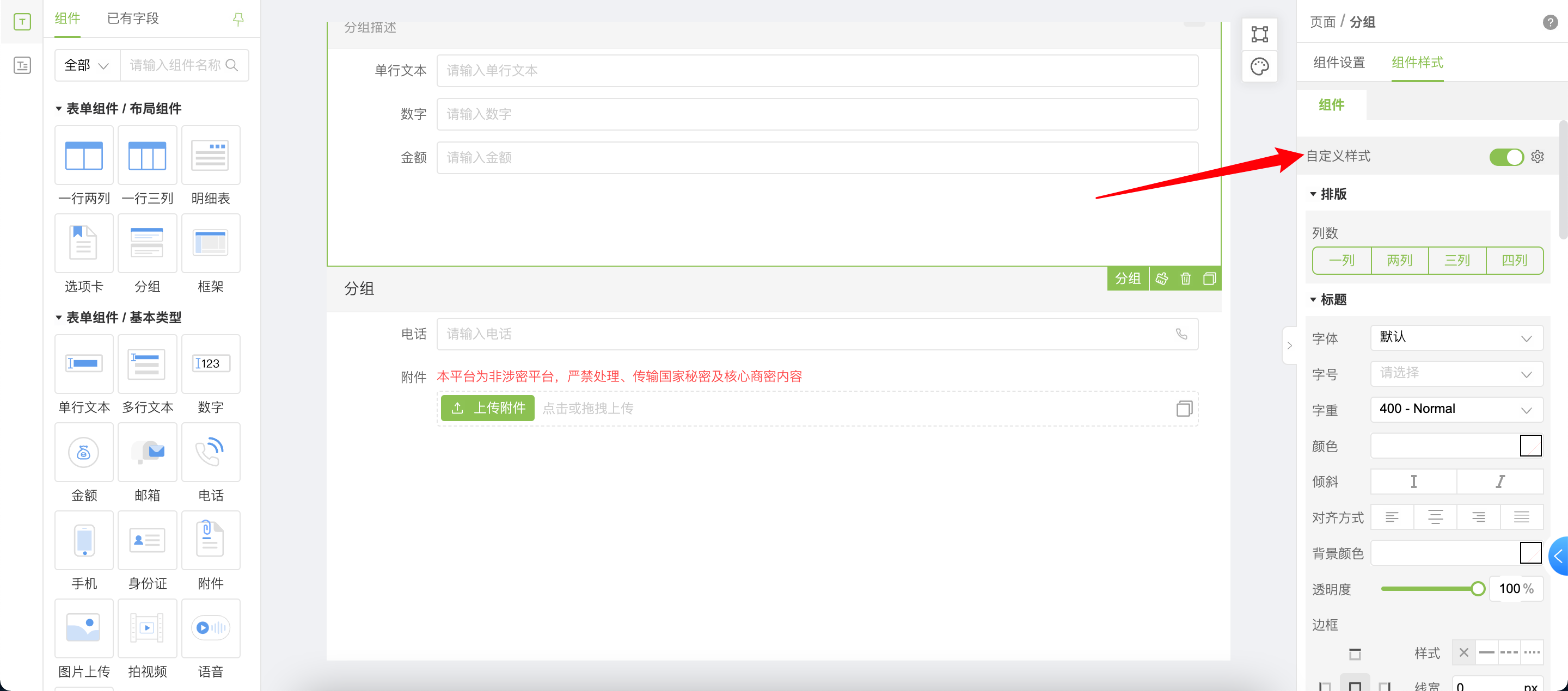
Task: Add a Telephone (电话) component from palette
Action: (x=211, y=452)
